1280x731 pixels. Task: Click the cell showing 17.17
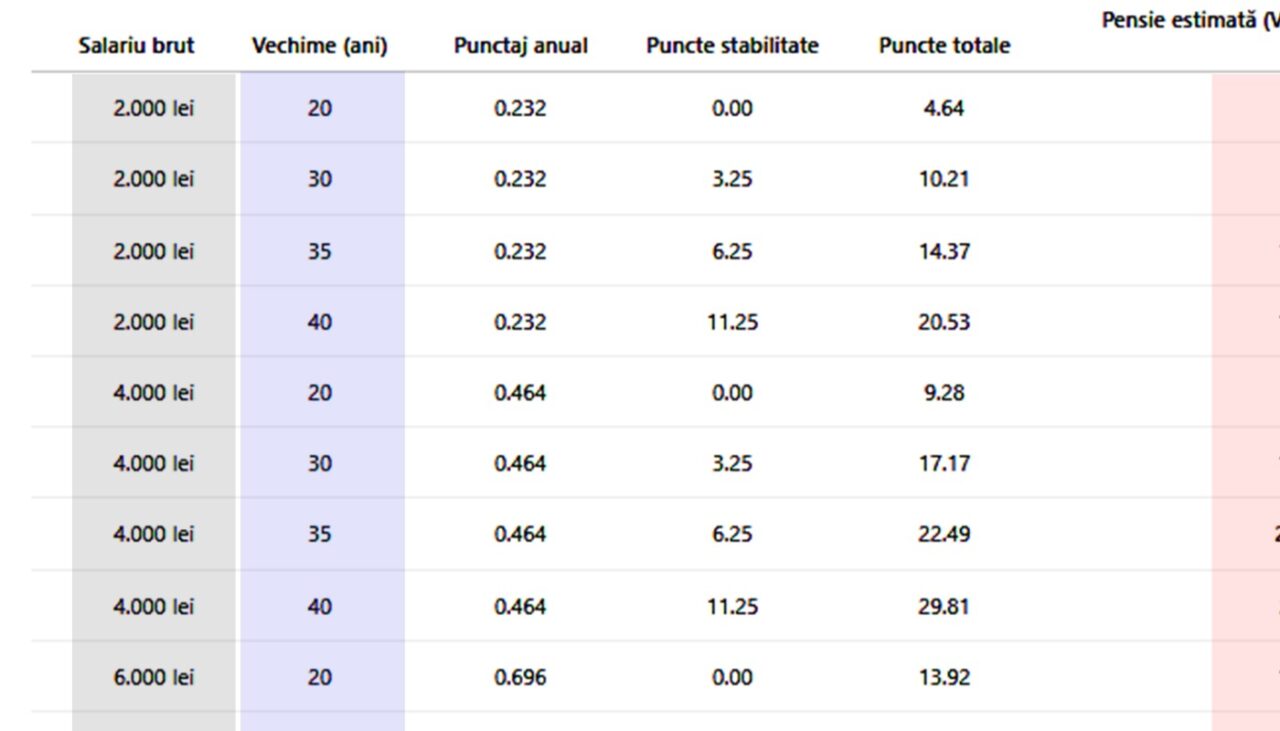click(x=944, y=464)
